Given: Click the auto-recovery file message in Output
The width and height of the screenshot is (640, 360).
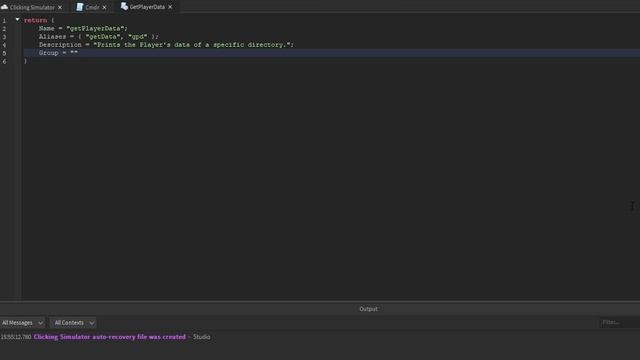Looking at the screenshot, I should (109, 337).
